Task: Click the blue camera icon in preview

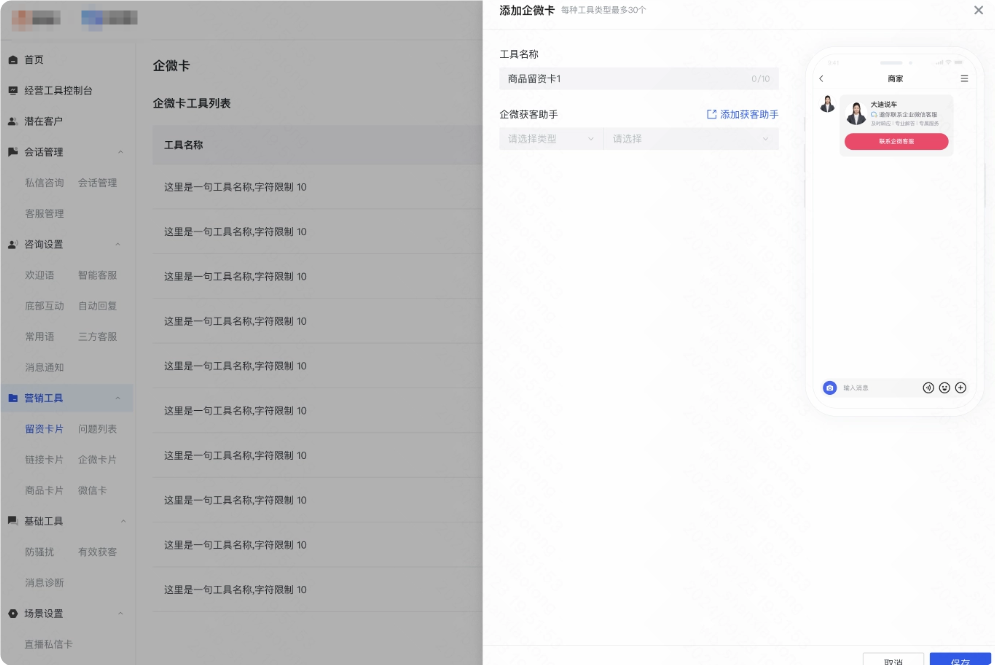Action: point(829,388)
